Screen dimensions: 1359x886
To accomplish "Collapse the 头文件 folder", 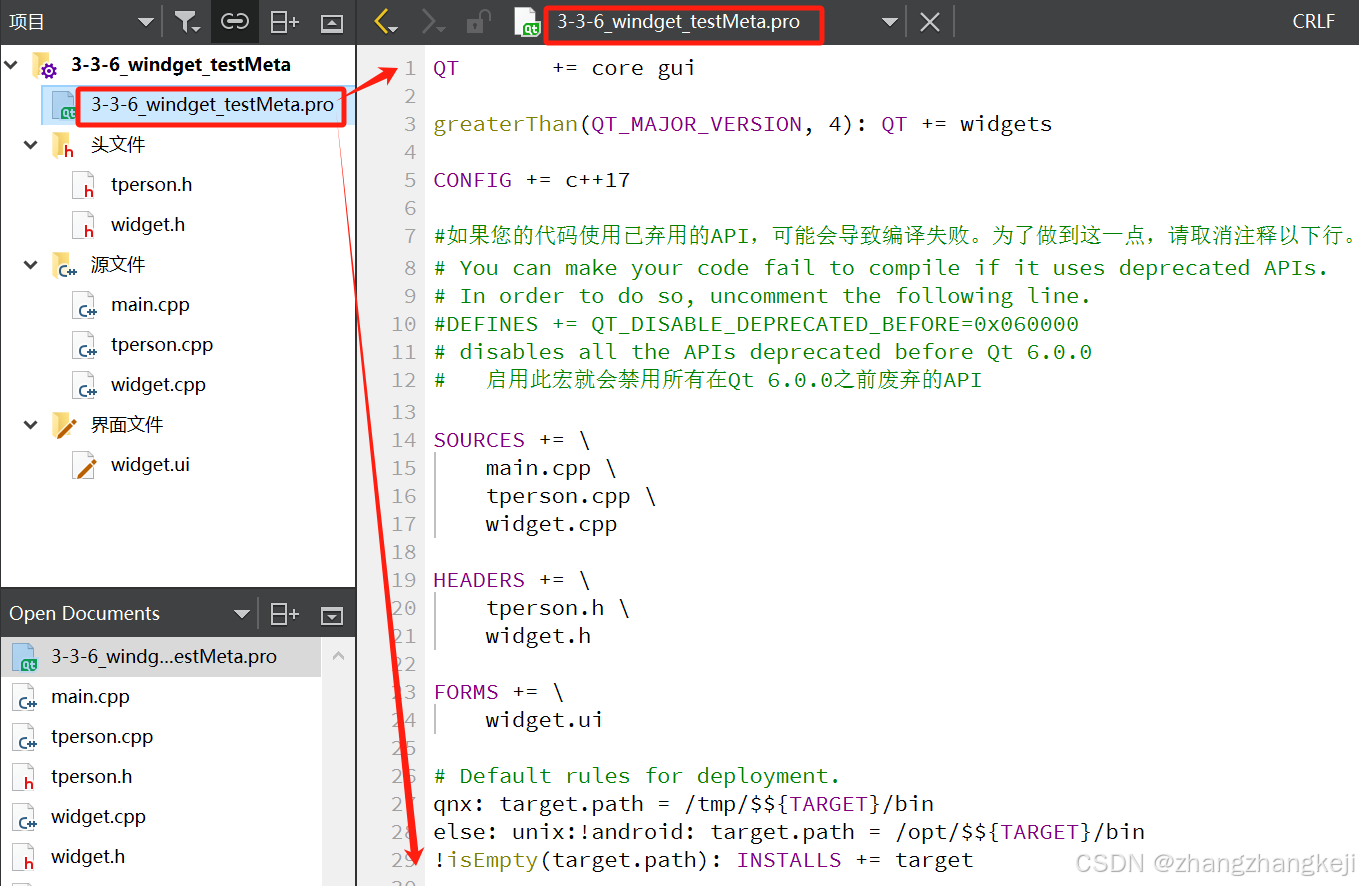I will (32, 145).
